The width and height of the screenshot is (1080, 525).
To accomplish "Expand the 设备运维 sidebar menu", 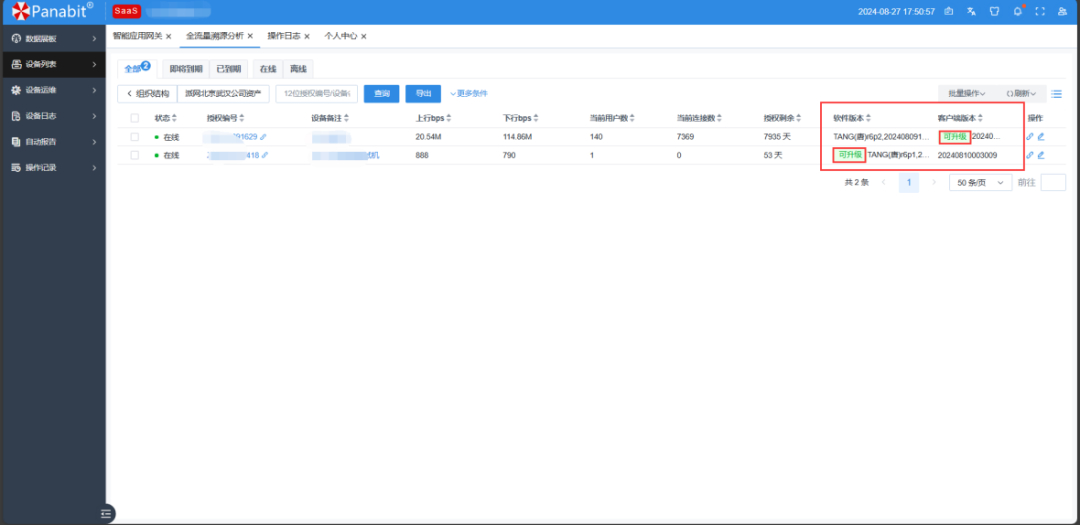I will 94,90.
